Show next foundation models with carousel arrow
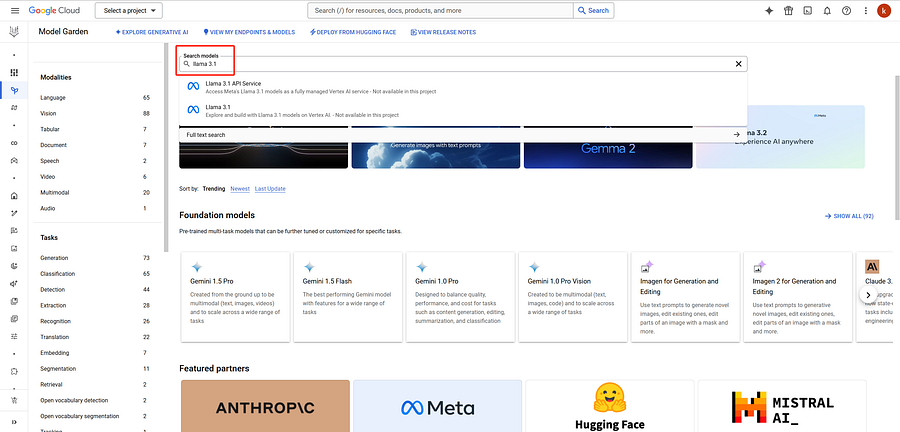The width and height of the screenshot is (900, 432). (x=867, y=294)
